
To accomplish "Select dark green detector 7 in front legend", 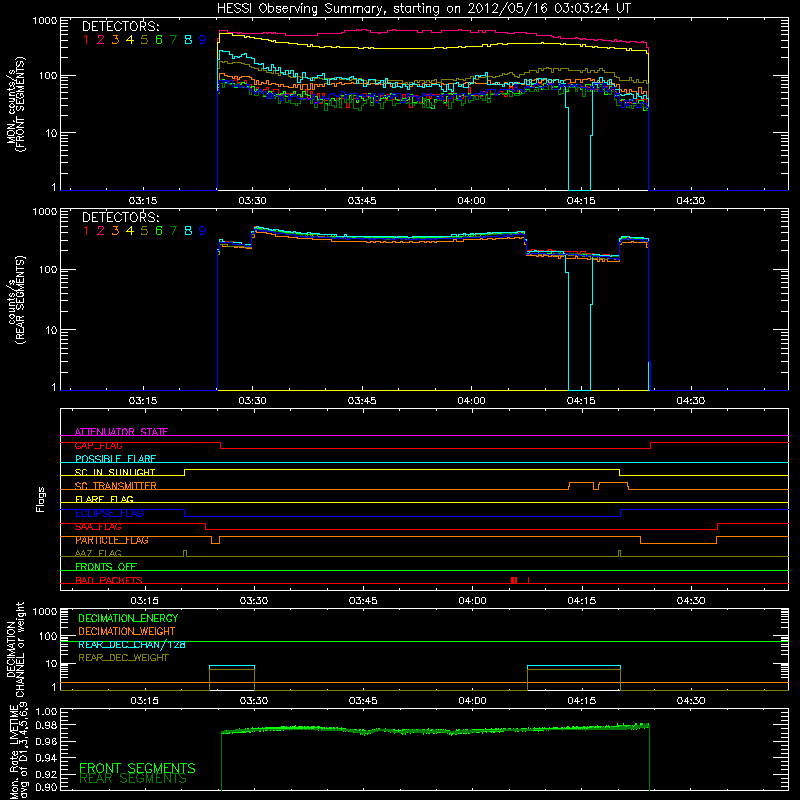I will point(173,40).
